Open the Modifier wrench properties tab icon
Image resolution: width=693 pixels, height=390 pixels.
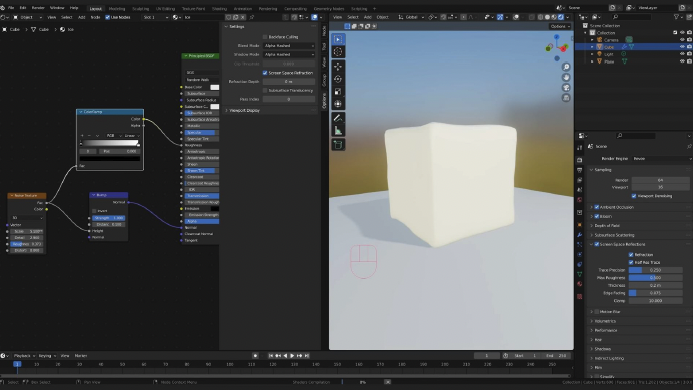579,235
